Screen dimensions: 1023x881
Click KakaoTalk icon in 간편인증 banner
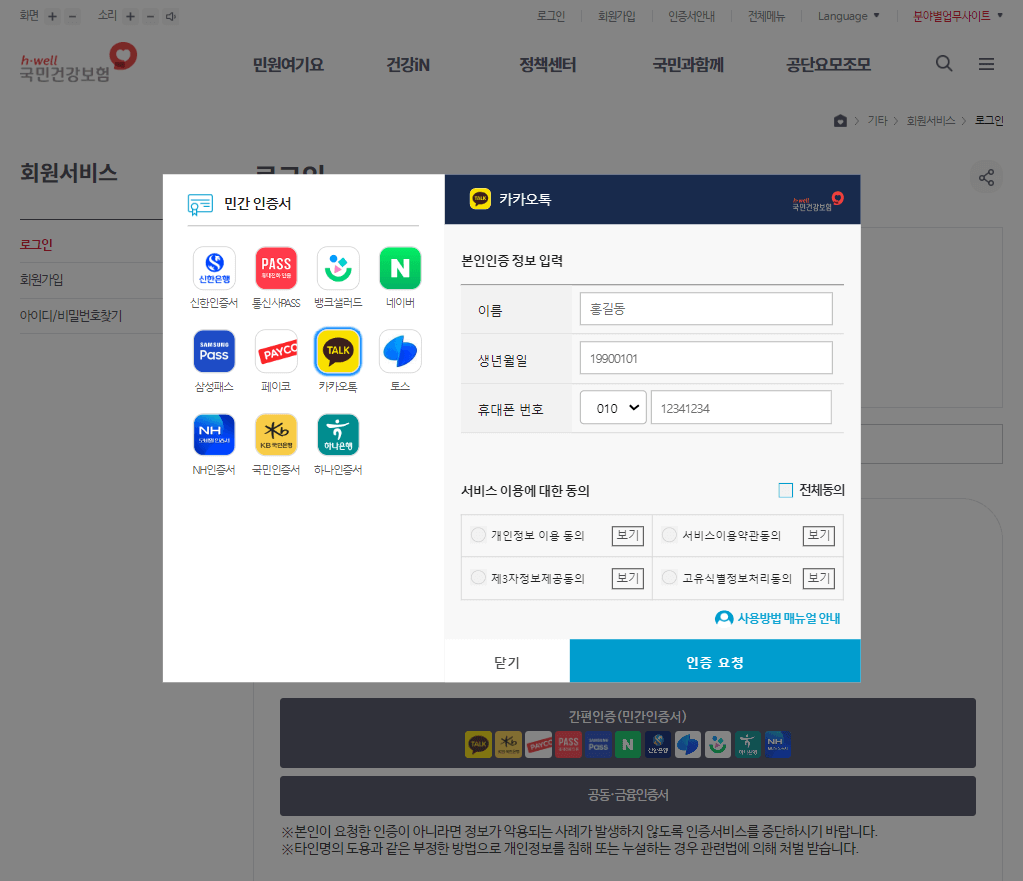[478, 744]
